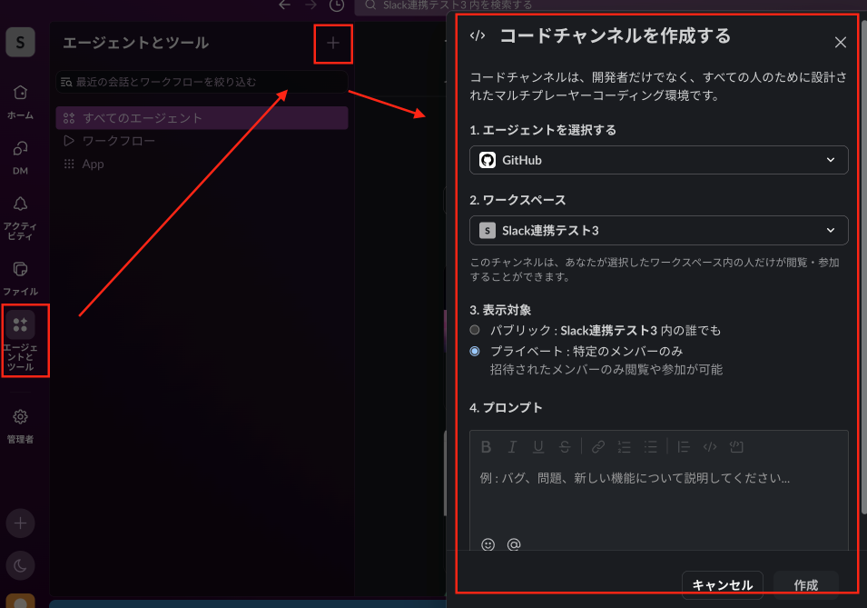867x608 pixels.
Task: Insert a link in prompt editor
Action: click(x=598, y=447)
